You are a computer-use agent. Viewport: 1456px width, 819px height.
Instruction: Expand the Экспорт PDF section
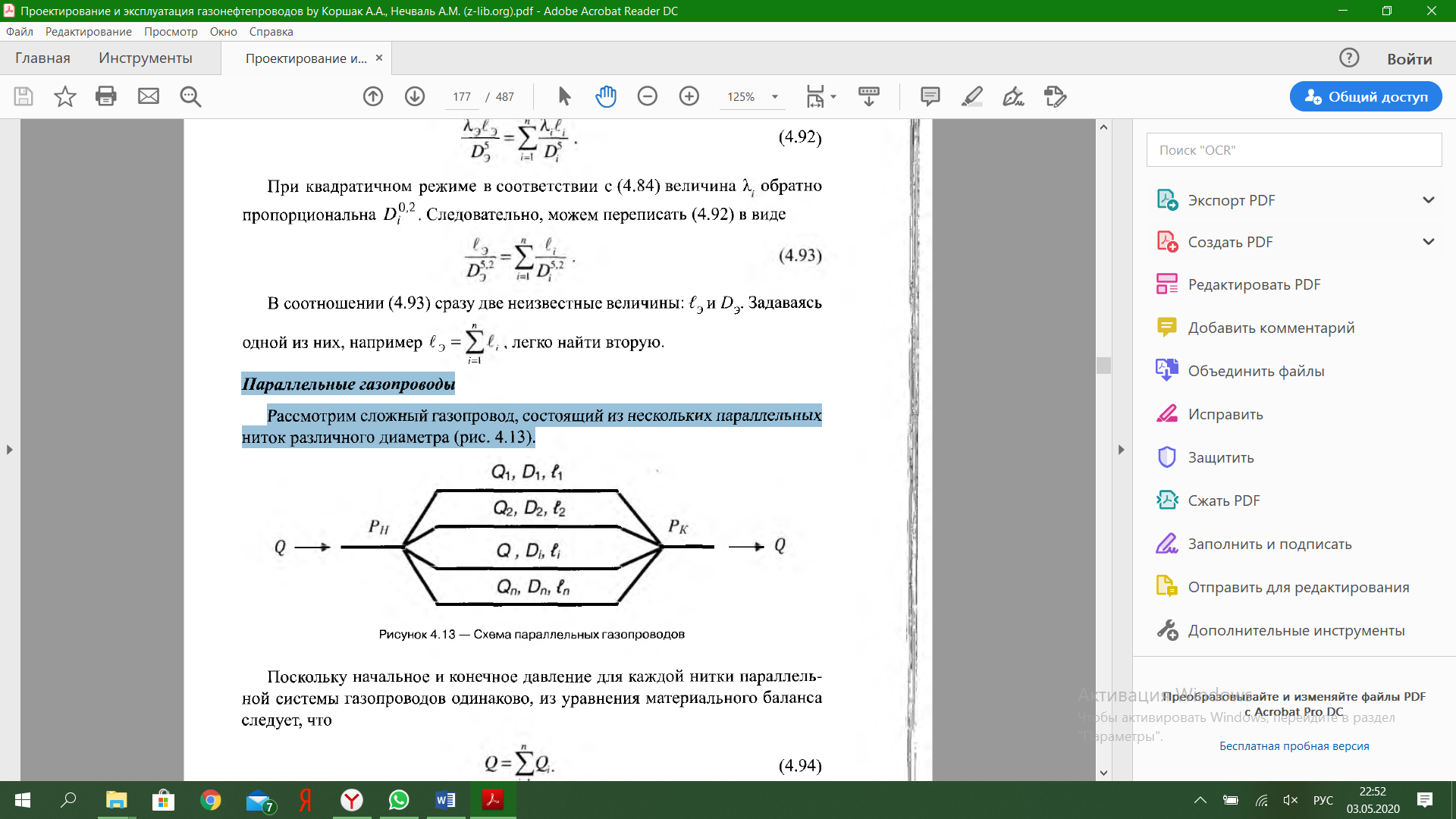(x=1429, y=200)
